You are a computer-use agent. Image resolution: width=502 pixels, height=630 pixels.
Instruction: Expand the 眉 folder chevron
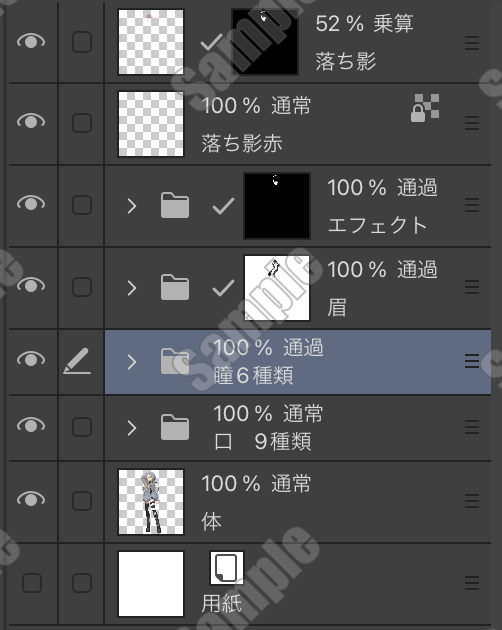click(131, 288)
